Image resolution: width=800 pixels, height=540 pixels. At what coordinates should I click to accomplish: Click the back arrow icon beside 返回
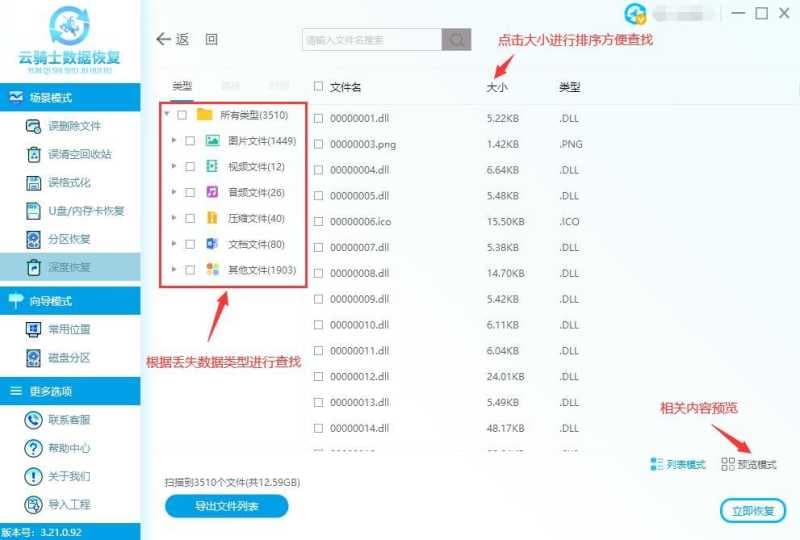pos(163,39)
